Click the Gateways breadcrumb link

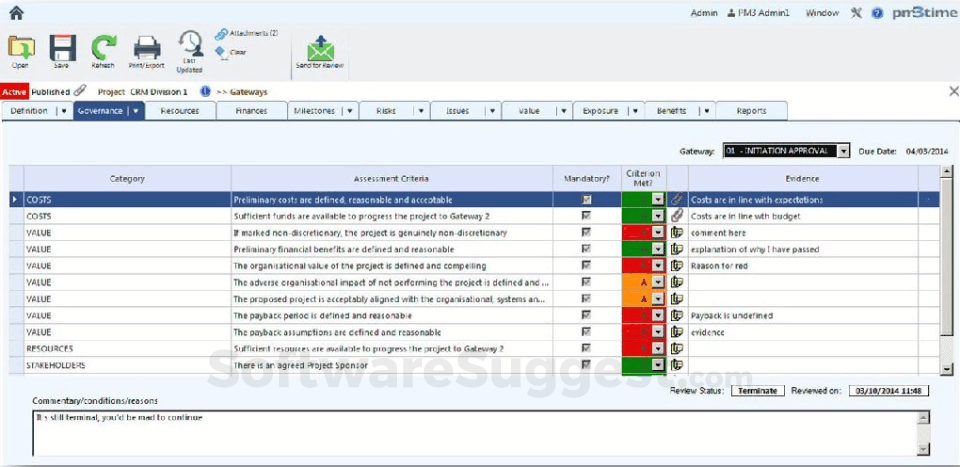click(x=249, y=92)
